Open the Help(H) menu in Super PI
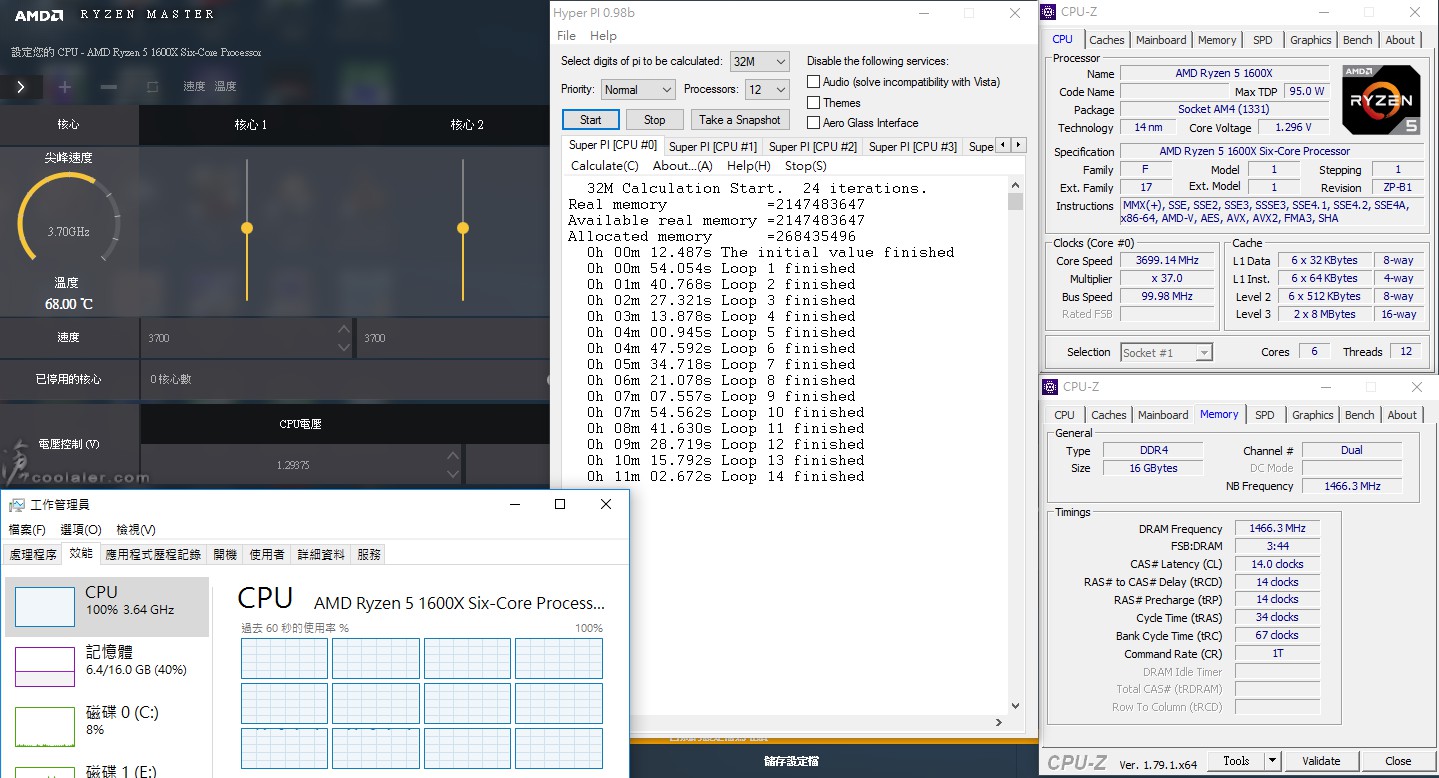 tap(749, 166)
